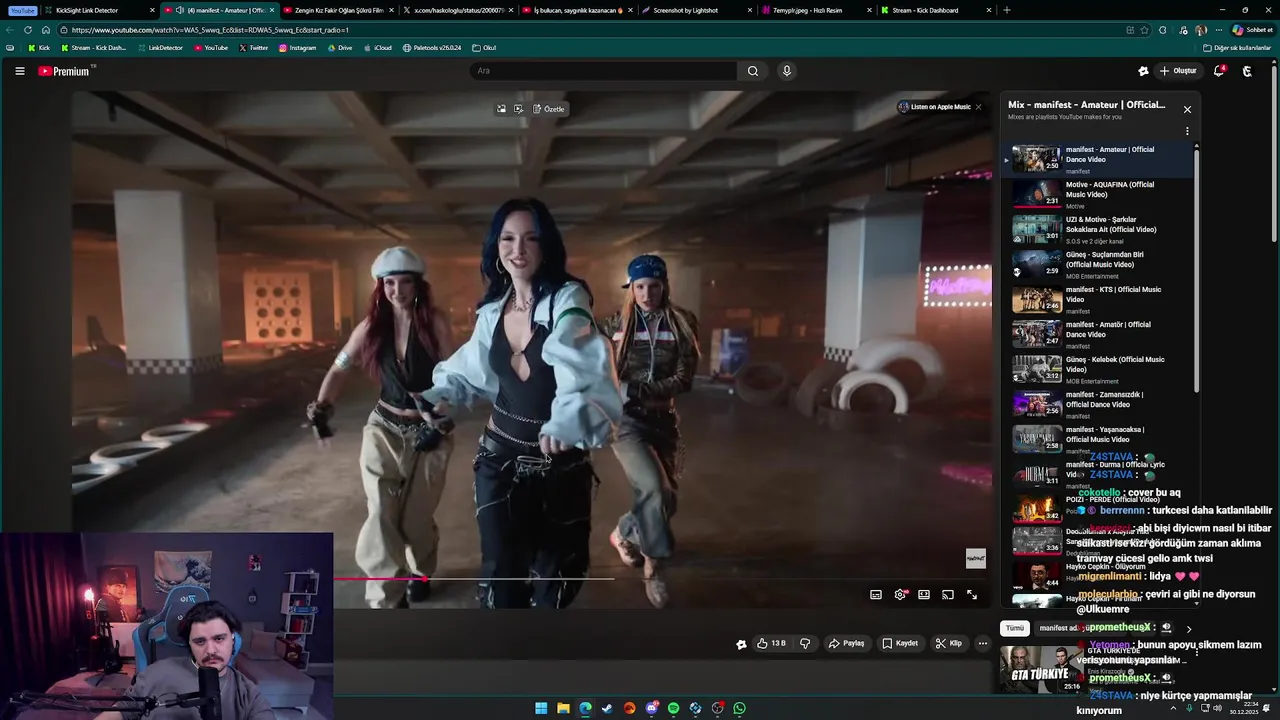Select UZI & Motive - Şarkılar Sokaklara Ait video

(x=1098, y=229)
